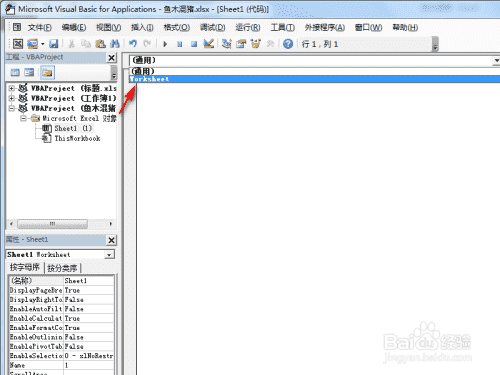Image resolution: width=500 pixels, height=375 pixels.
Task: Switch to the 按字母序 tab
Action: [25, 267]
